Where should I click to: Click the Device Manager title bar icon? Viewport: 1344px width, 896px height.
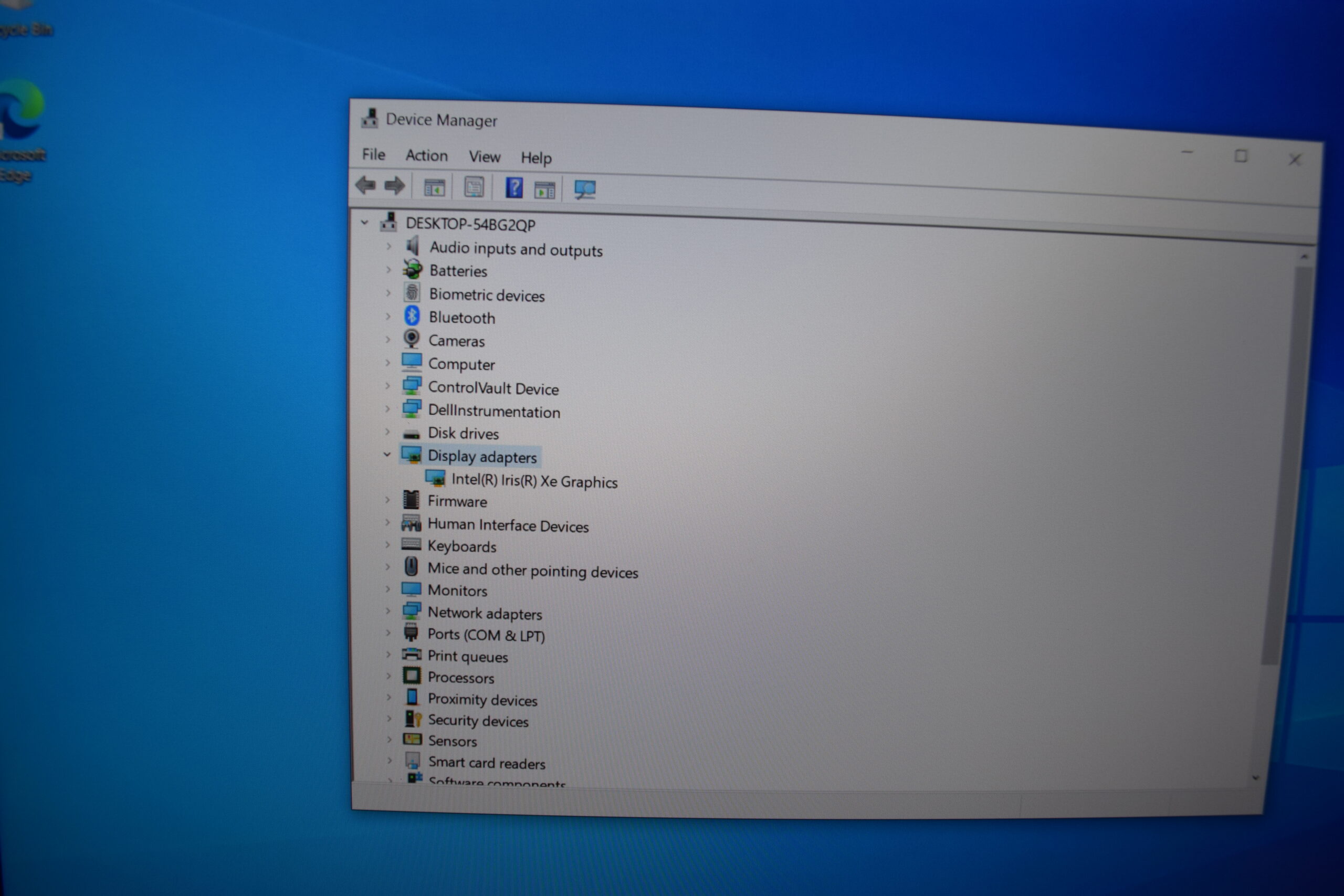370,118
